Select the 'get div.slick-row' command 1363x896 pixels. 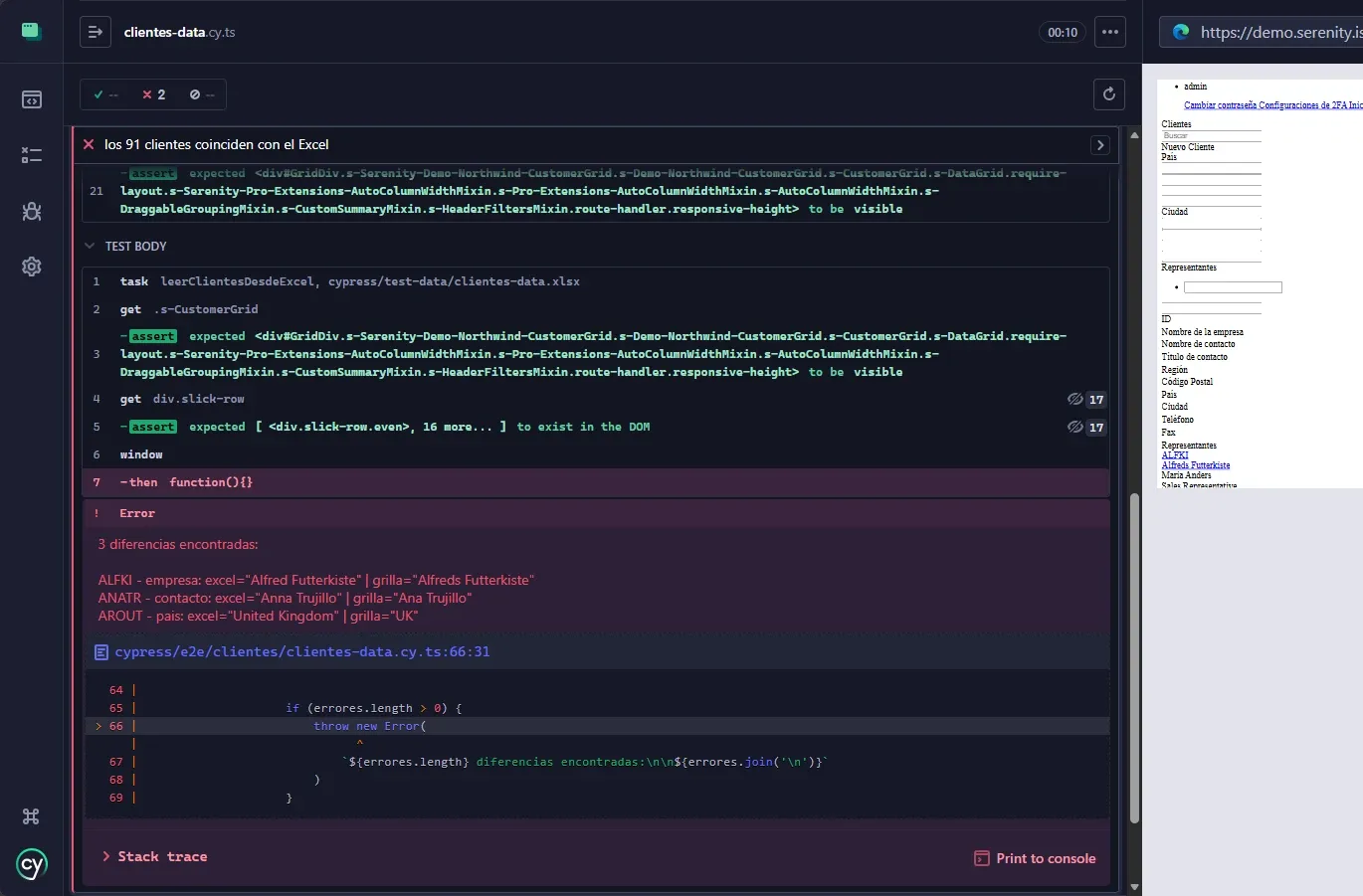click(595, 399)
